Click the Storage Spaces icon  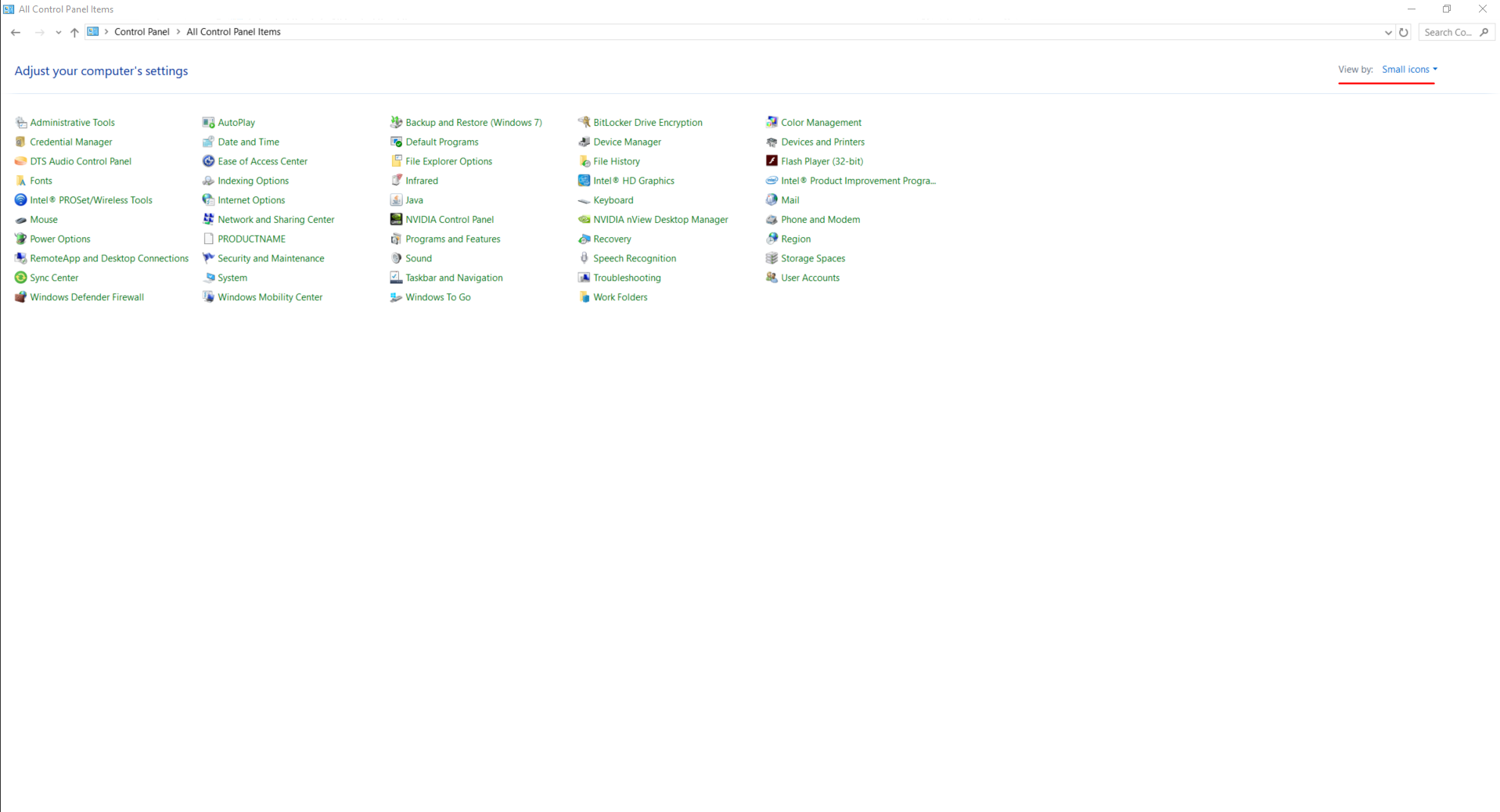772,259
